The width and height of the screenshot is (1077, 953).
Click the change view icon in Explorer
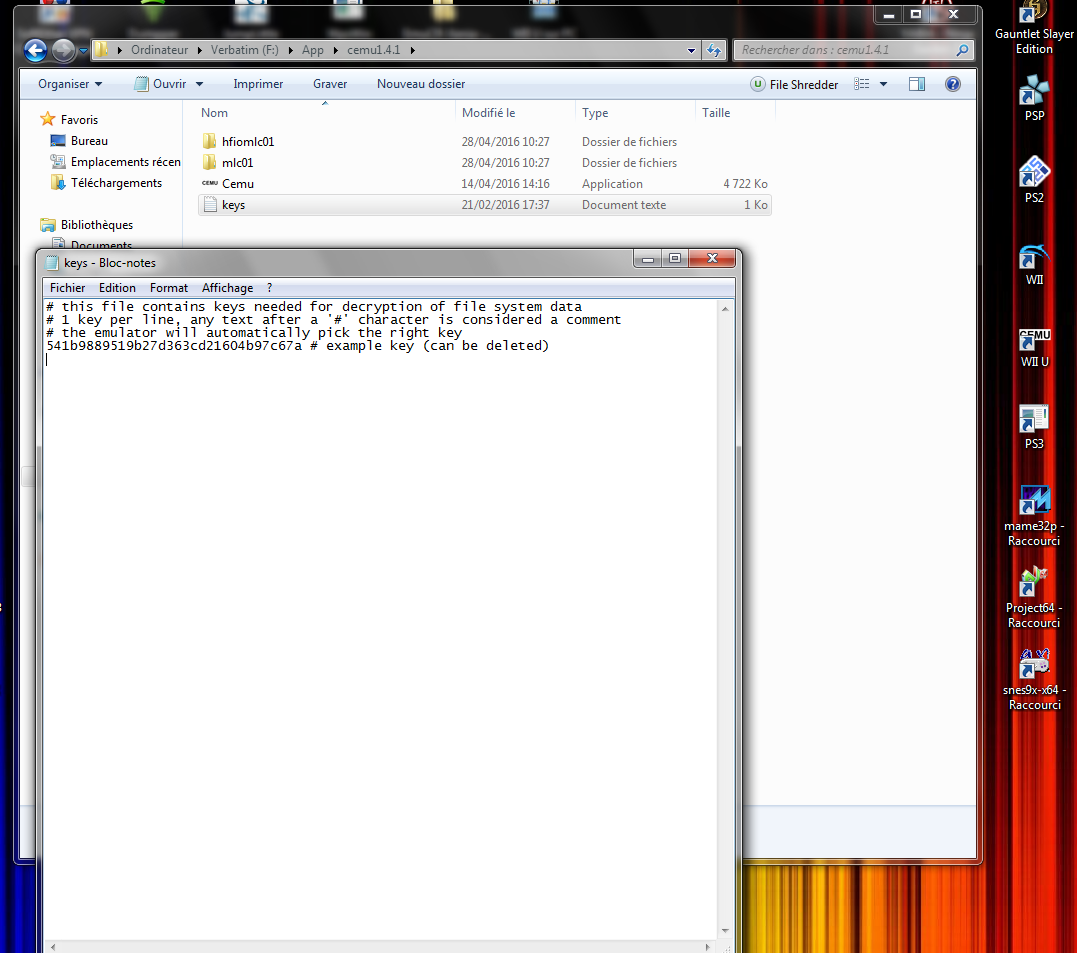[861, 84]
